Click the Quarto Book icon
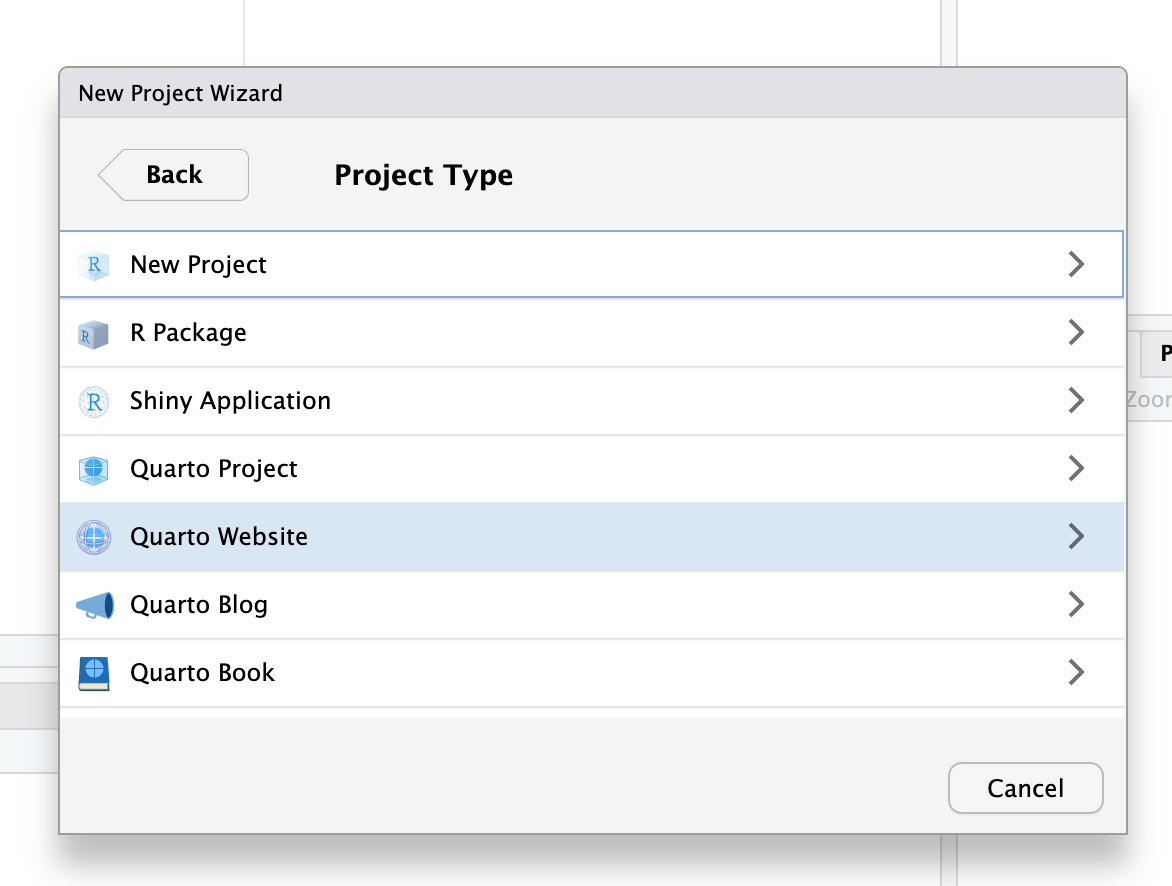Viewport: 1172px width, 886px height. tap(93, 674)
